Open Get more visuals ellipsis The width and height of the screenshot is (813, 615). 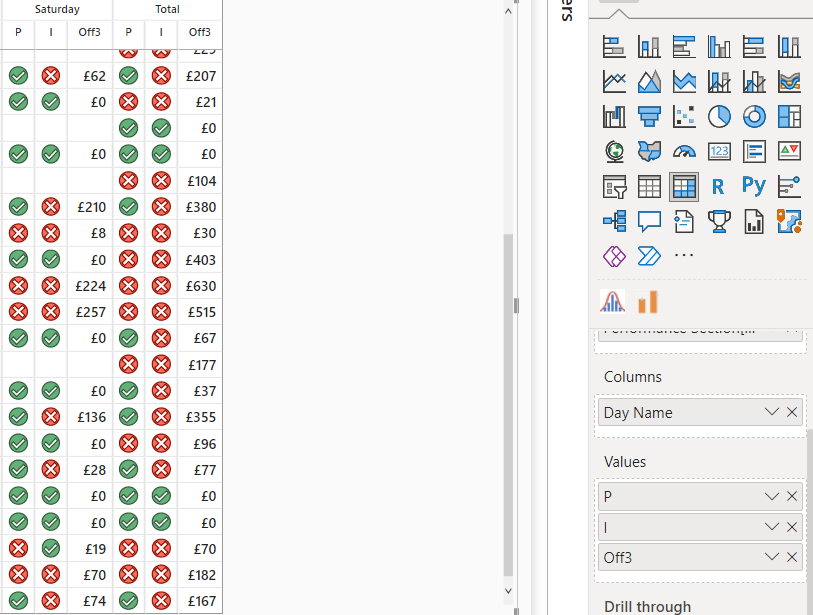pyautogui.click(x=684, y=255)
